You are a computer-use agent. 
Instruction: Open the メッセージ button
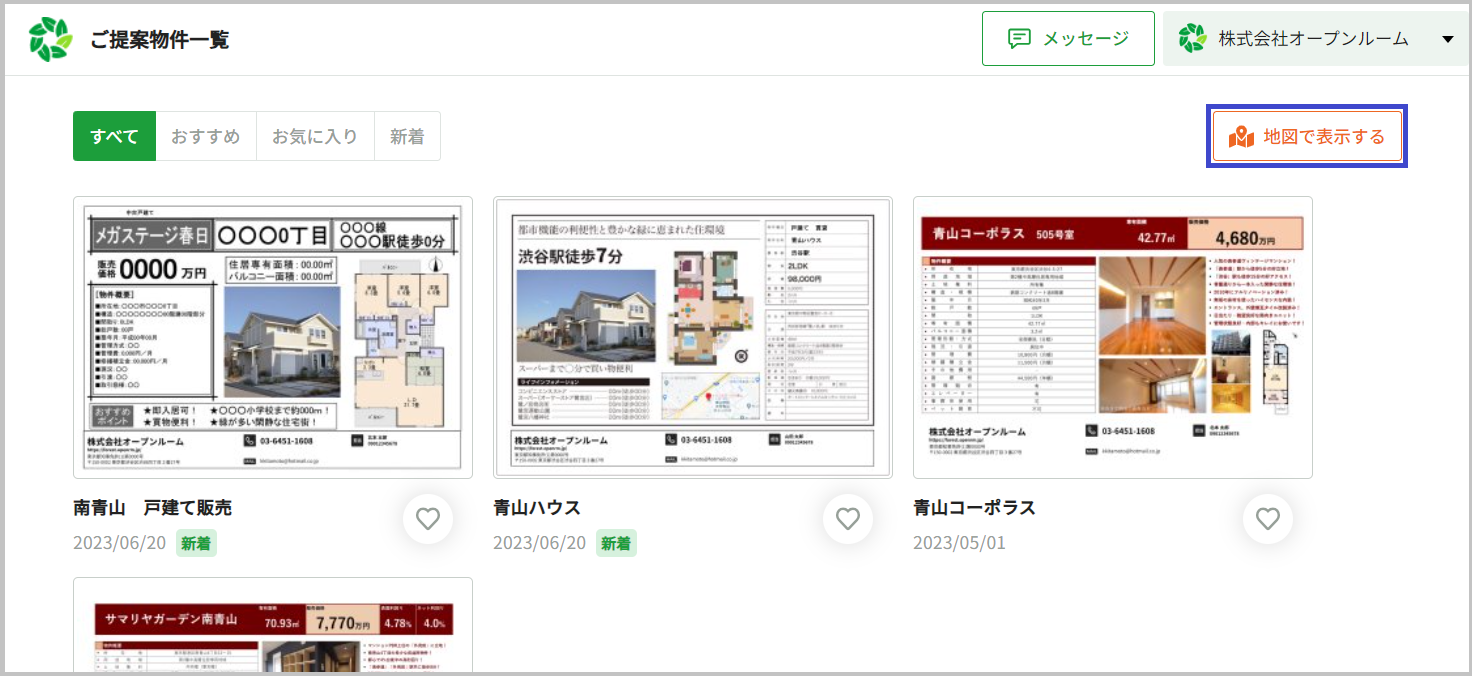(1068, 39)
